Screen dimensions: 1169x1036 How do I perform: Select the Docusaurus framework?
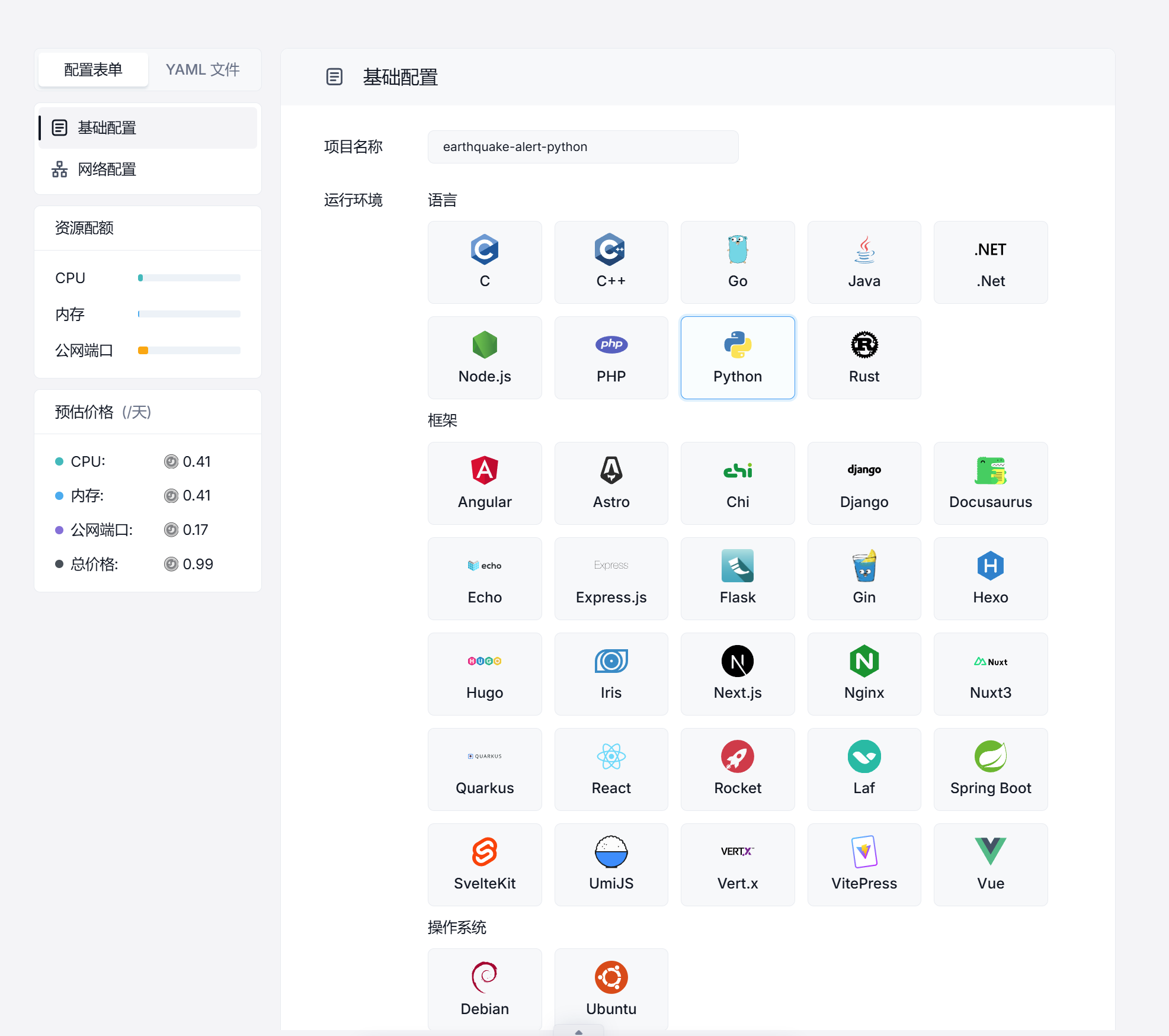click(991, 483)
